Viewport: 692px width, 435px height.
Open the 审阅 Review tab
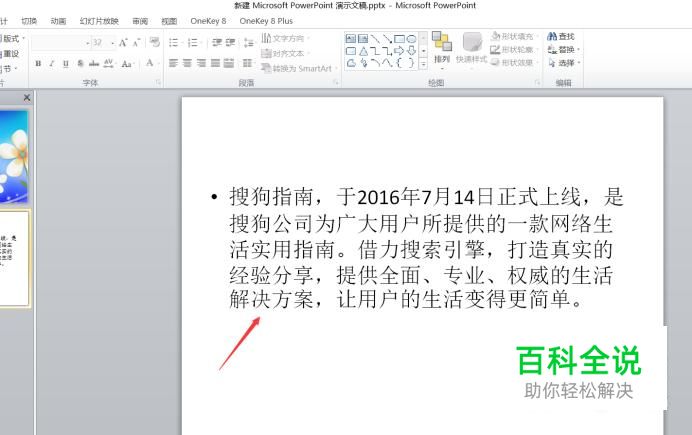pyautogui.click(x=140, y=21)
